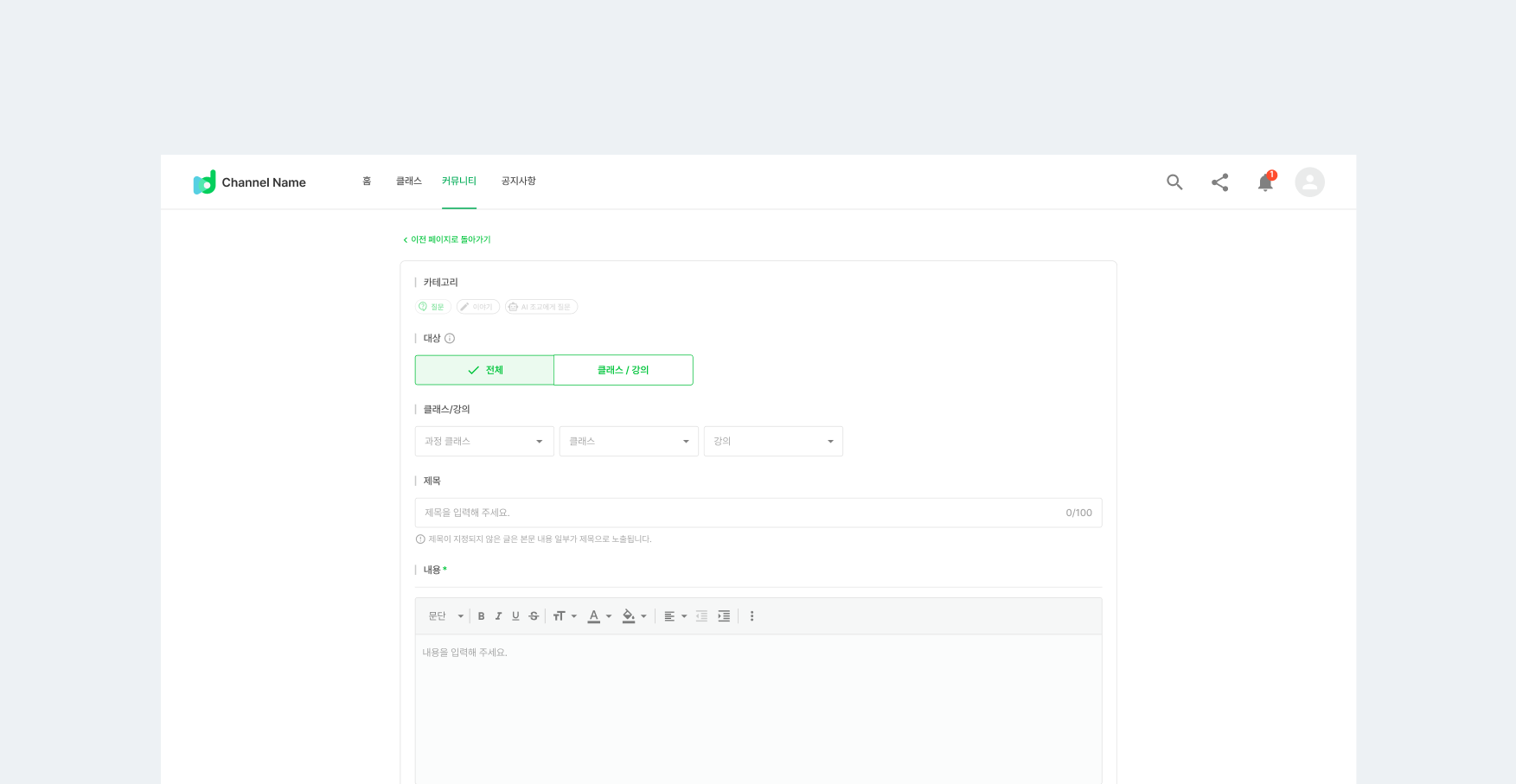Choose the 질문 category chip

(x=432, y=307)
